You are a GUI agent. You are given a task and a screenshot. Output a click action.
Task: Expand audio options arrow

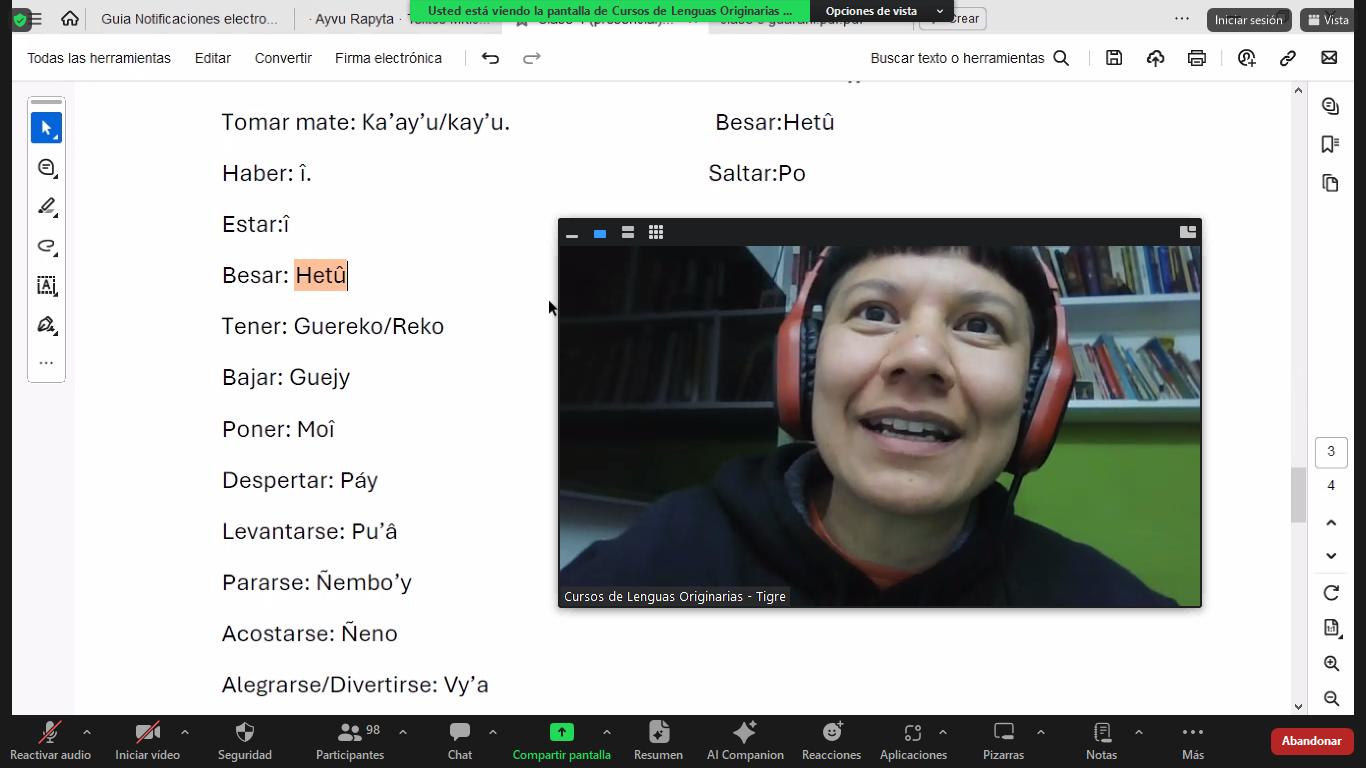87,732
